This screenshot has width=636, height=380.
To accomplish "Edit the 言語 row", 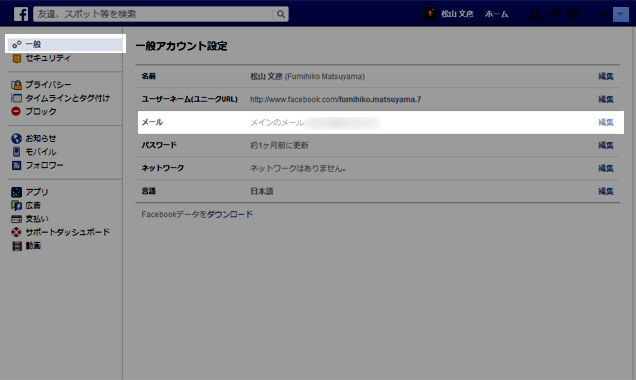I will pyautogui.click(x=606, y=191).
